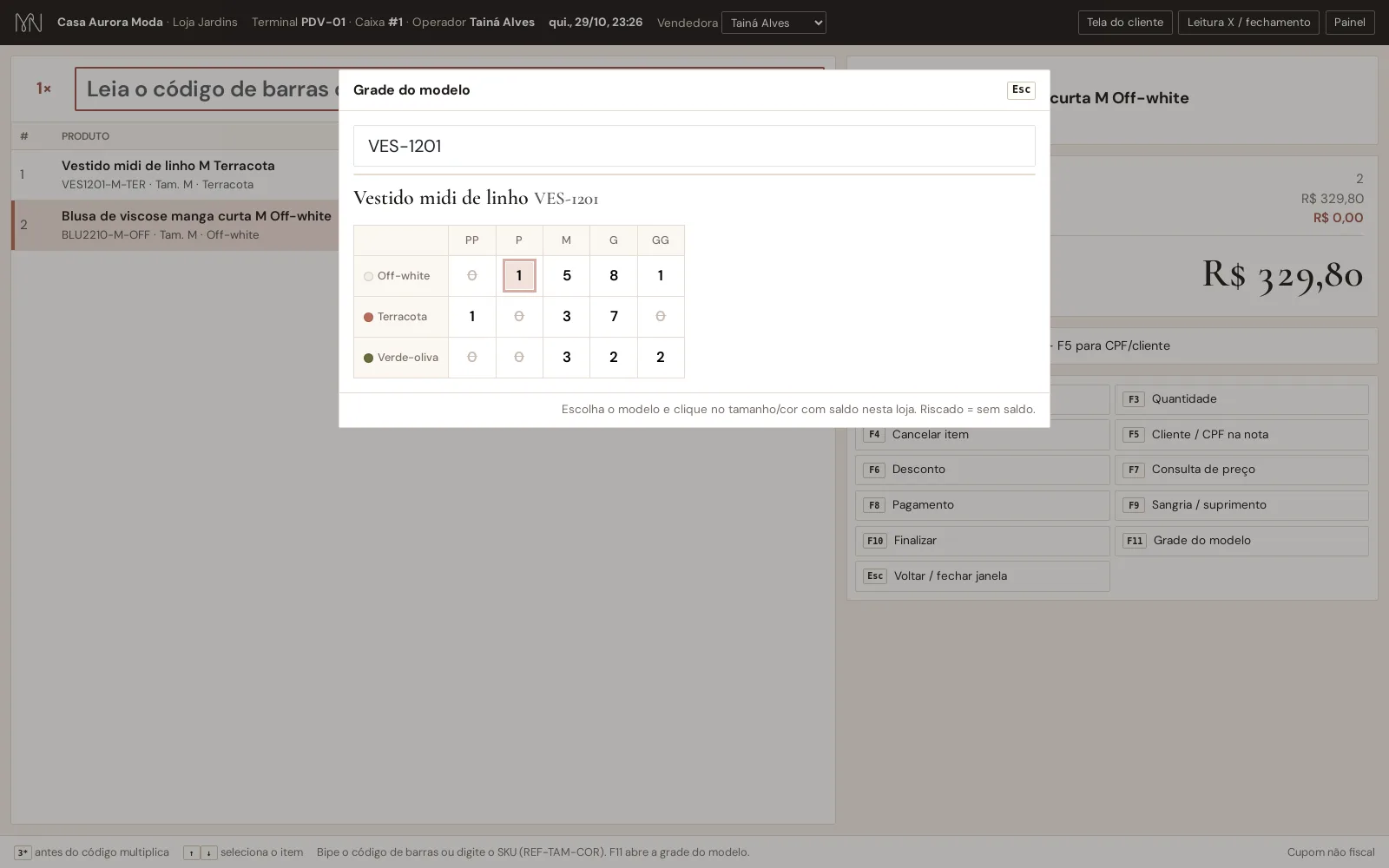Image resolution: width=1389 pixels, height=868 pixels.
Task: Click F7 Consulta de preço
Action: tap(1241, 470)
